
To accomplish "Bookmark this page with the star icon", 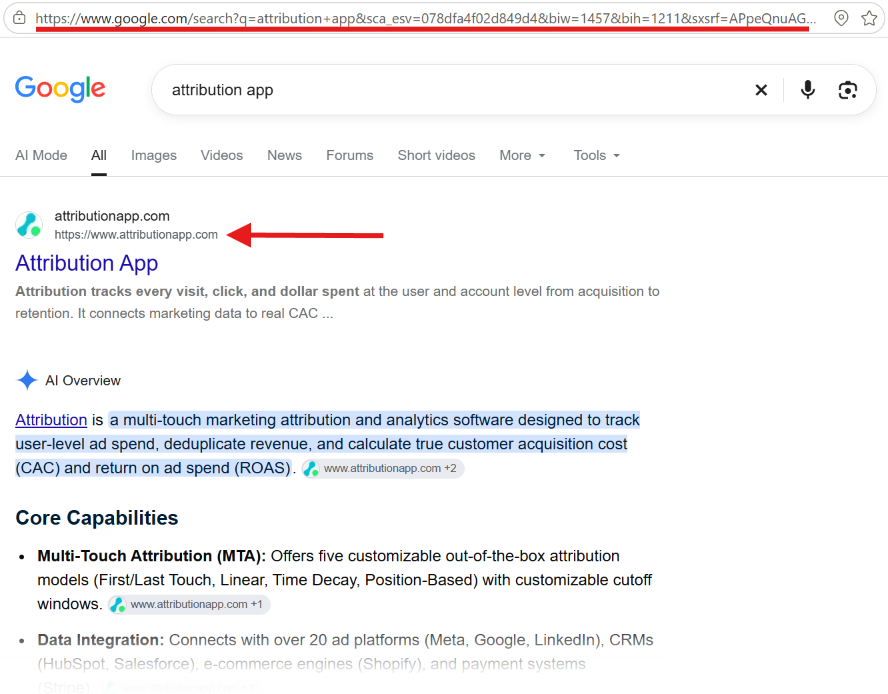I will (869, 18).
